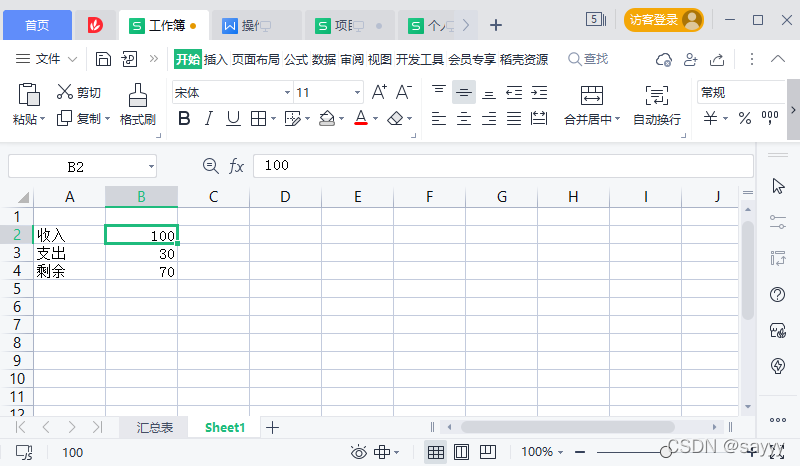Expand Merge and Center options arrow
Viewport: 800px width, 466px height.
pyautogui.click(x=617, y=119)
